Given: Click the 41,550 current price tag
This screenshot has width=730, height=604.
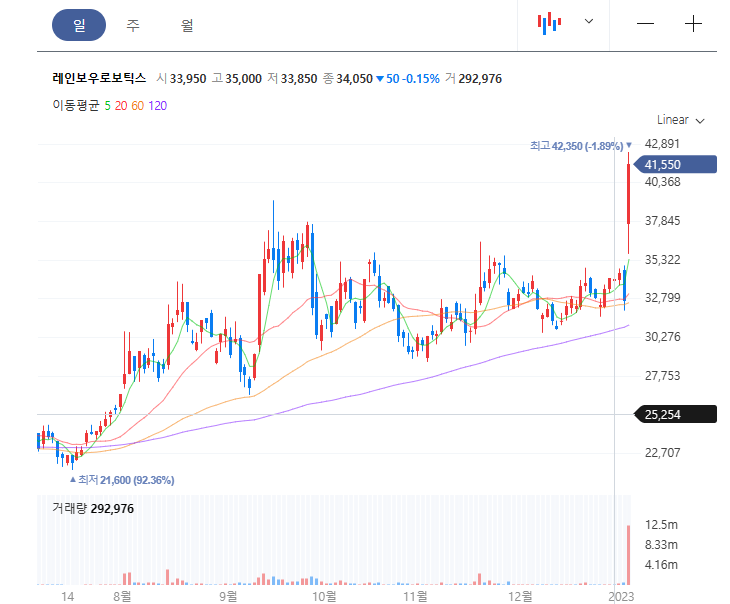Looking at the screenshot, I should [676, 164].
